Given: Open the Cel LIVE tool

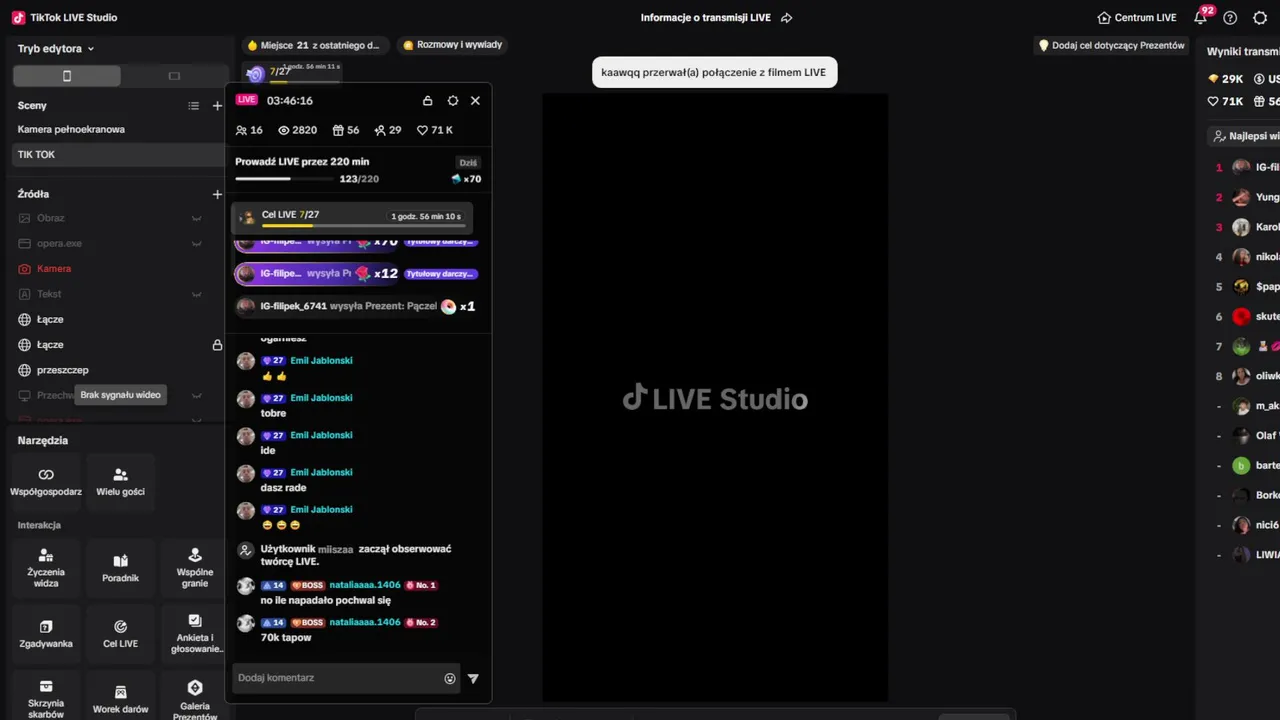Looking at the screenshot, I should click(120, 634).
